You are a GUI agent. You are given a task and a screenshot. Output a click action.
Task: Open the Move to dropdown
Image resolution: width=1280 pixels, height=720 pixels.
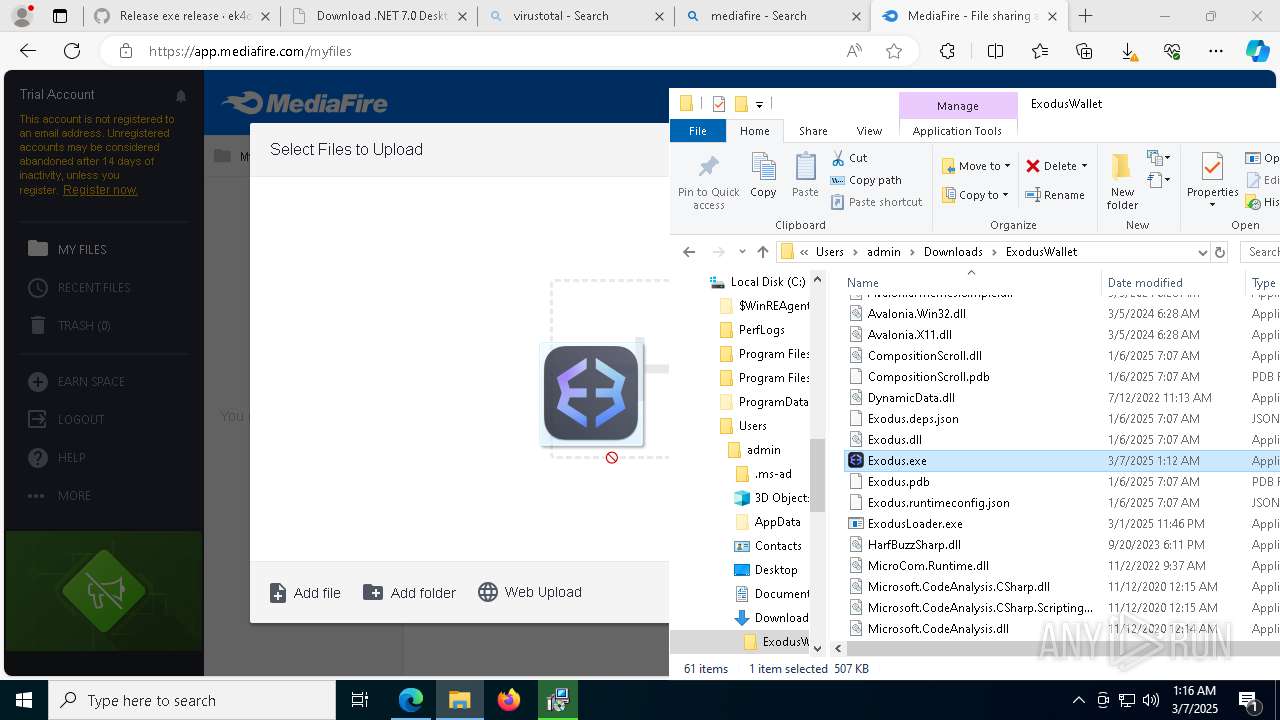[x=1007, y=166]
